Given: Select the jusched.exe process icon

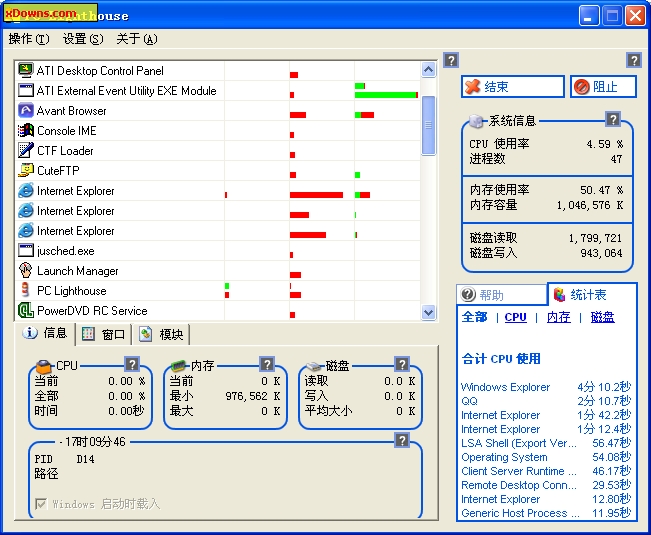Looking at the screenshot, I should [x=25, y=250].
